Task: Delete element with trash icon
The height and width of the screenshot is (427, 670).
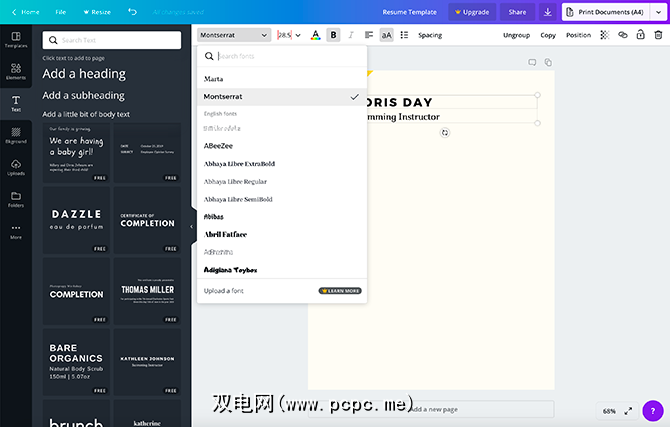Action: 658,35
